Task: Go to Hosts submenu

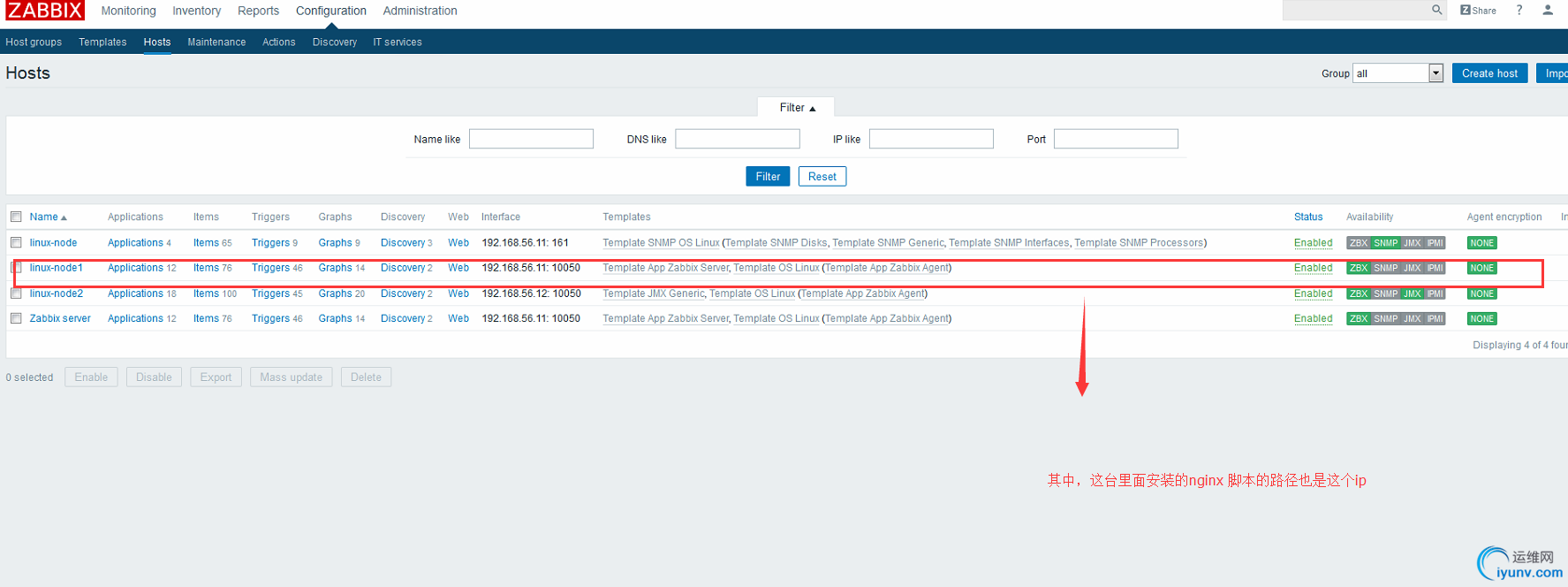Action: click(x=157, y=42)
